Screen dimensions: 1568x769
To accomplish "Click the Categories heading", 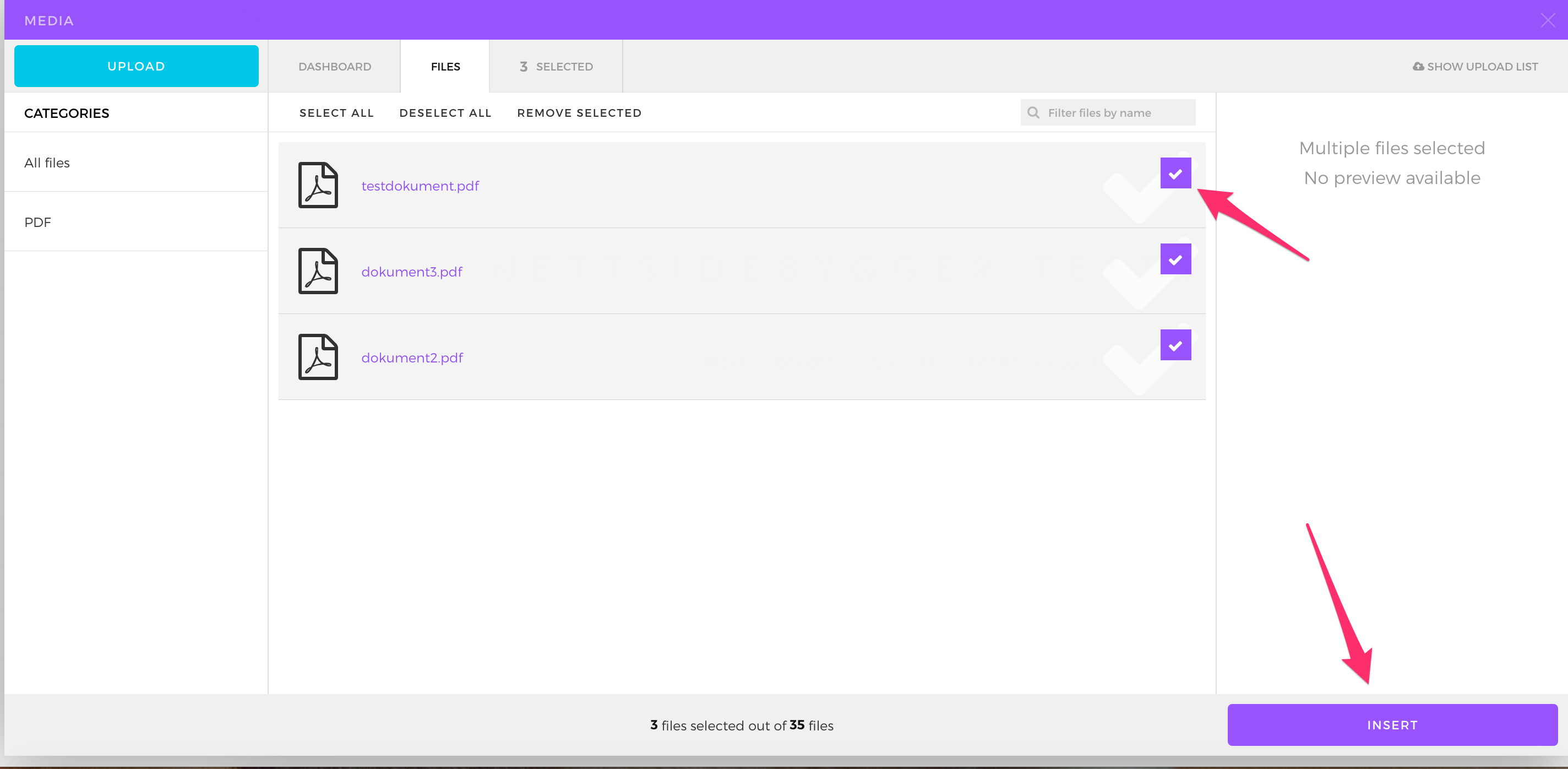I will (67, 113).
